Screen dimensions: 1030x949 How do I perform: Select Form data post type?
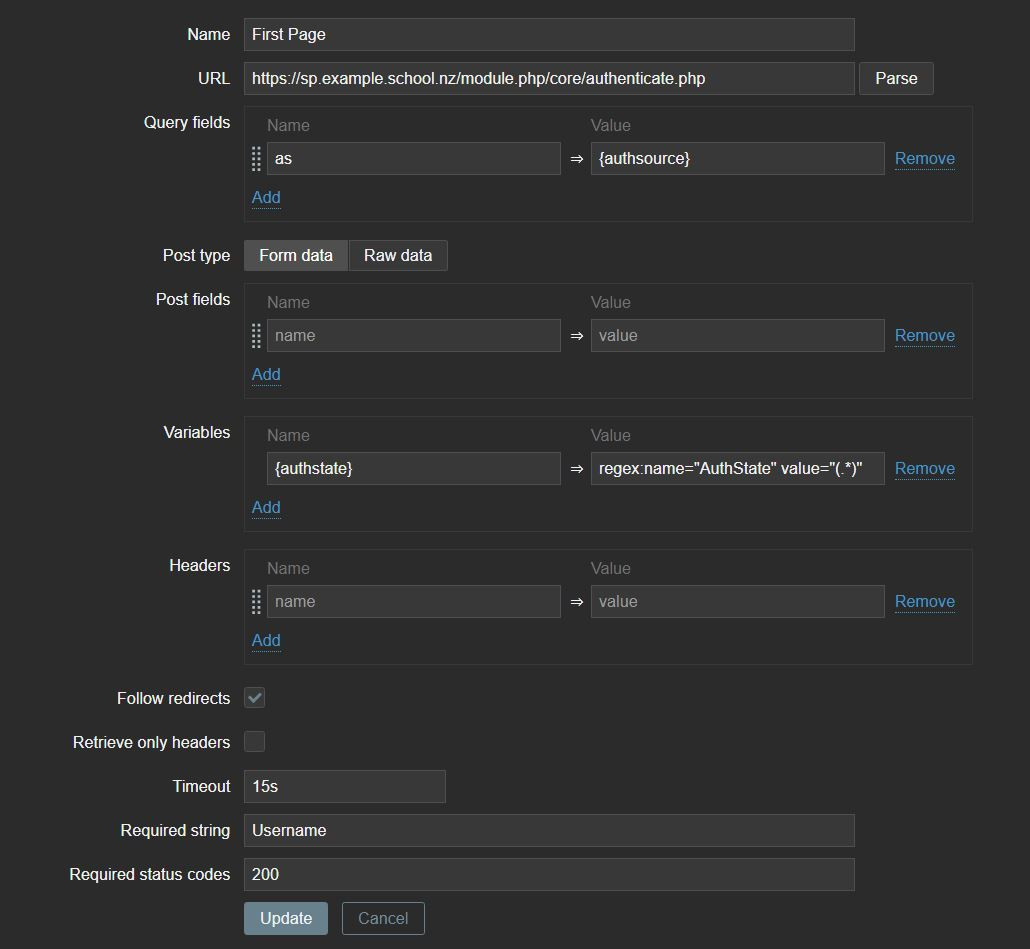(x=296, y=256)
